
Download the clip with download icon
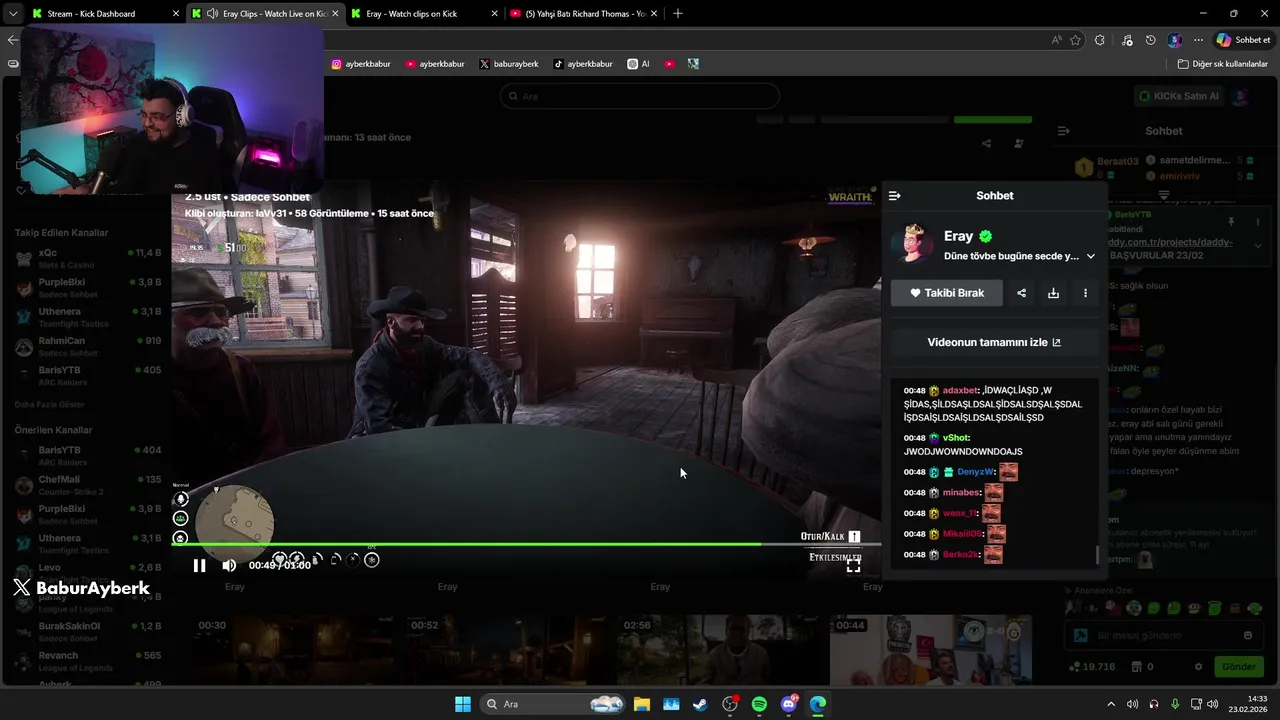tap(1053, 293)
